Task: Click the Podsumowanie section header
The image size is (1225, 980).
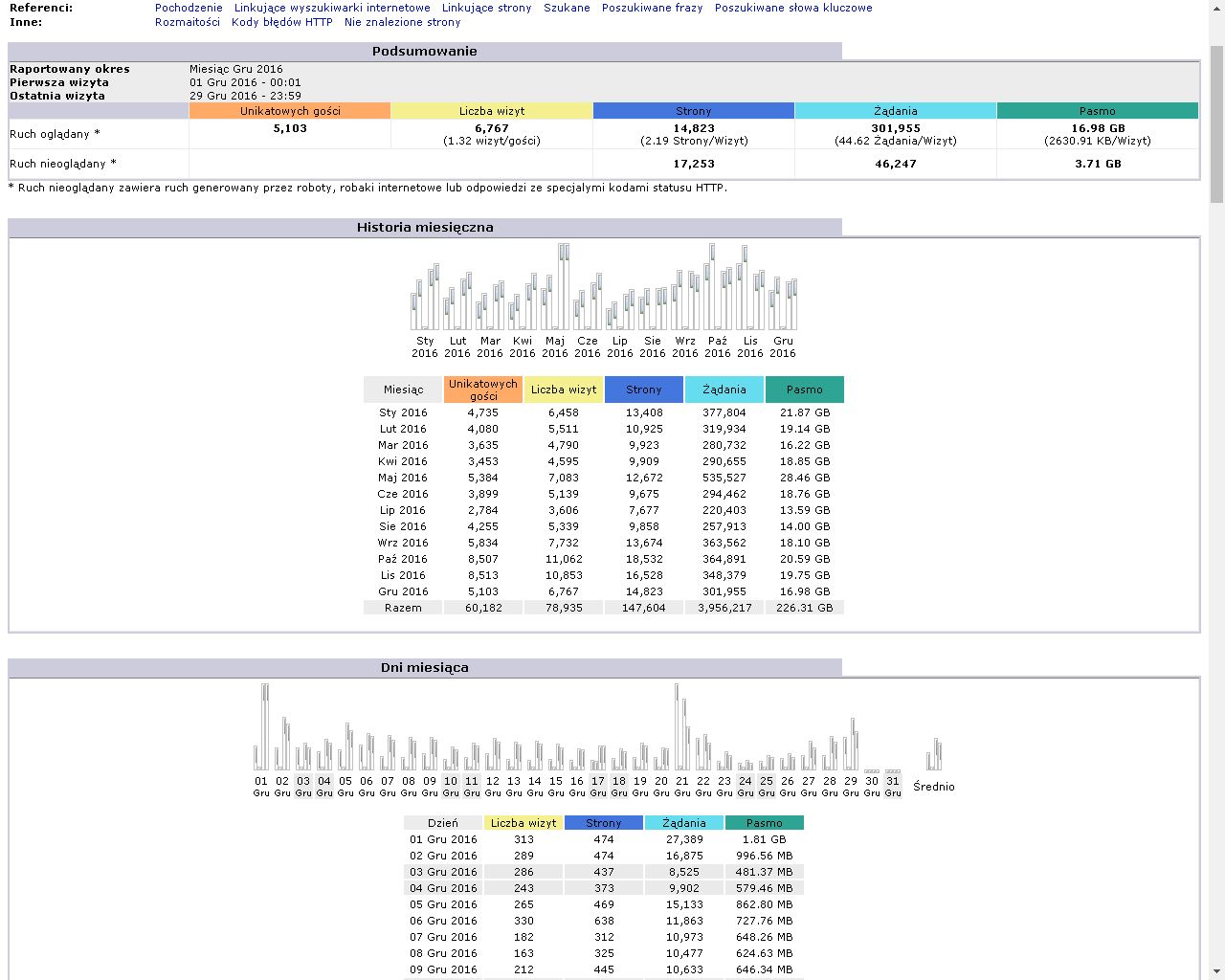Action: click(x=425, y=51)
